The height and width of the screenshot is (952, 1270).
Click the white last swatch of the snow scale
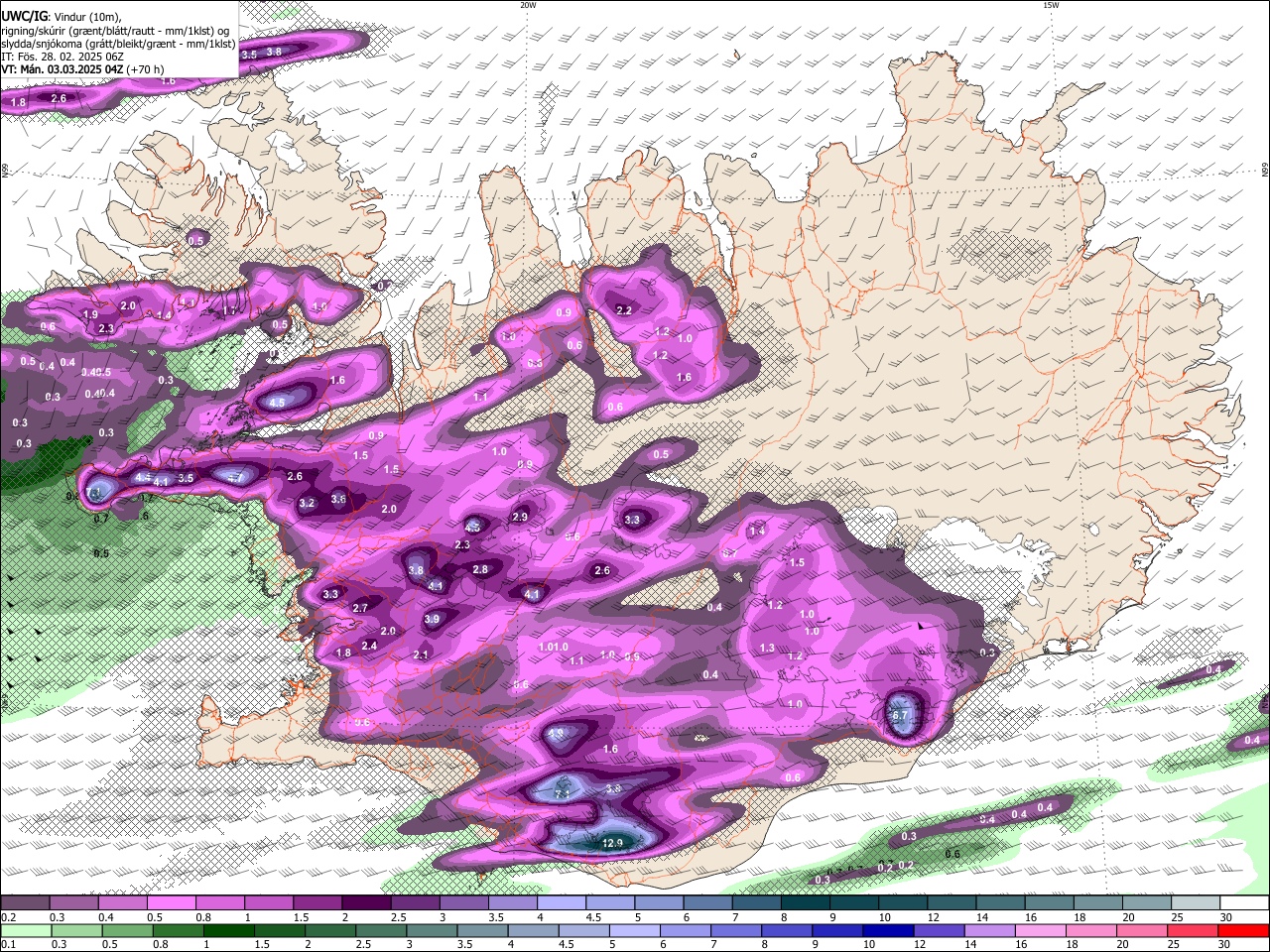point(1244,902)
